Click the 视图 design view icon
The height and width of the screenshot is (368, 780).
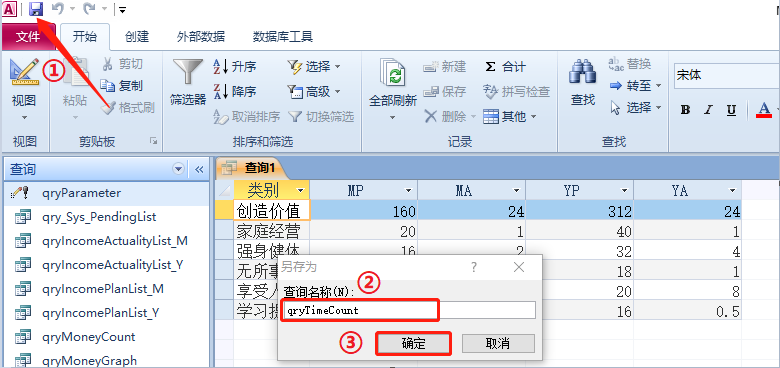coord(24,73)
